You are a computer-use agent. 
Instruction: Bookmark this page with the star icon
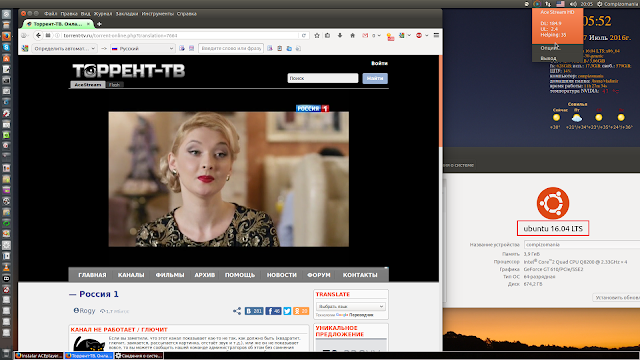click(317, 36)
